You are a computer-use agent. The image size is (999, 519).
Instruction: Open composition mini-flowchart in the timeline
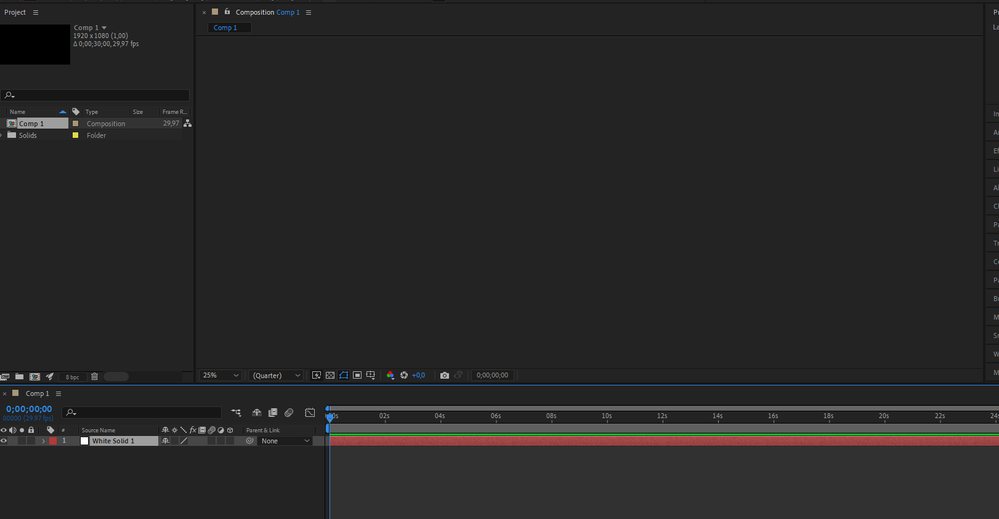236,413
